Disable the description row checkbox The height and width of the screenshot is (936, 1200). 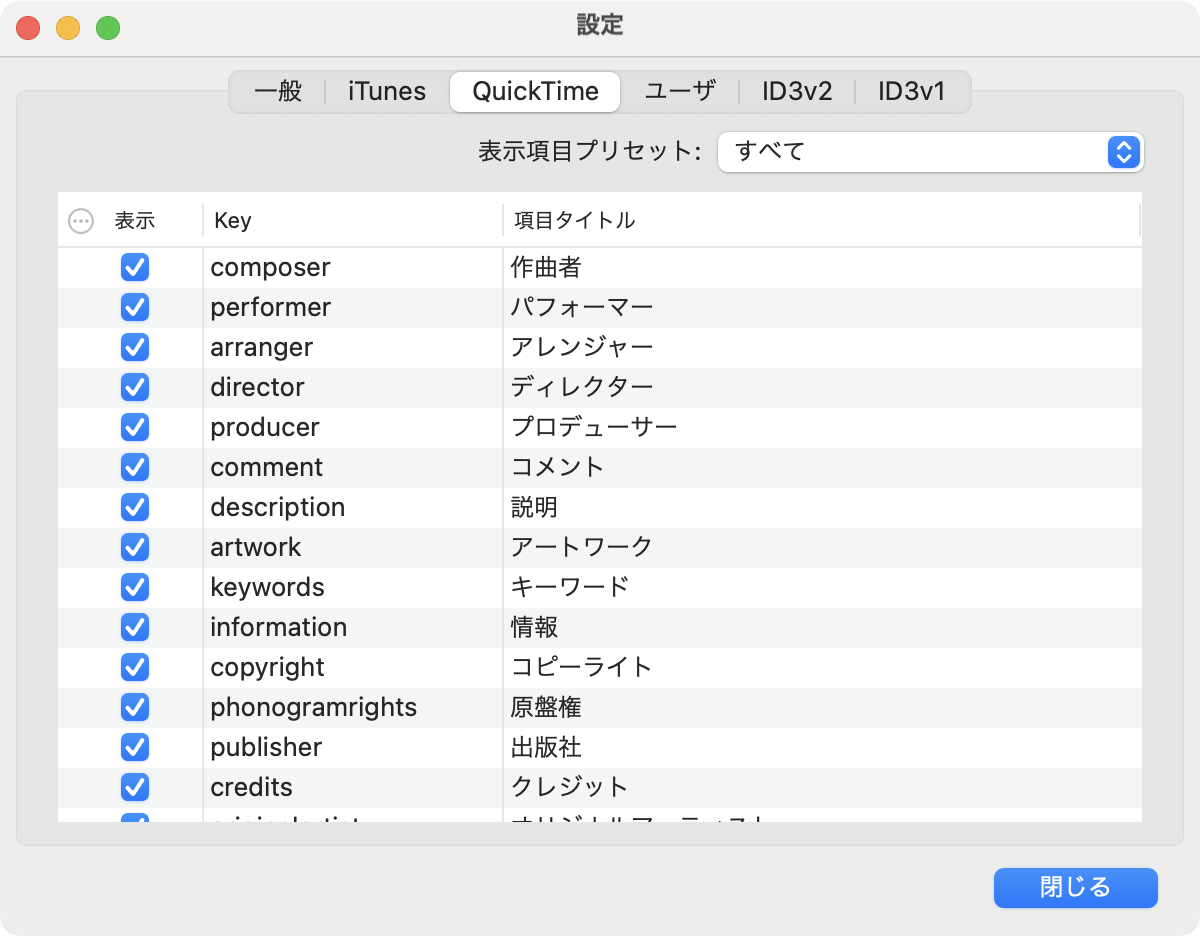[x=135, y=507]
